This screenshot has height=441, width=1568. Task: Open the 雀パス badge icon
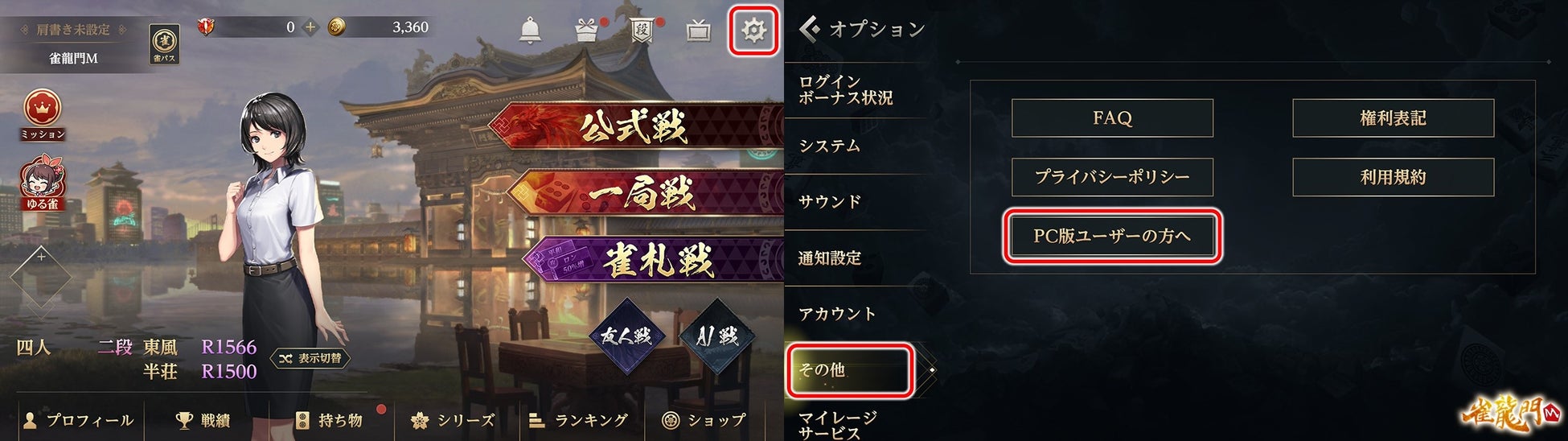tap(164, 43)
